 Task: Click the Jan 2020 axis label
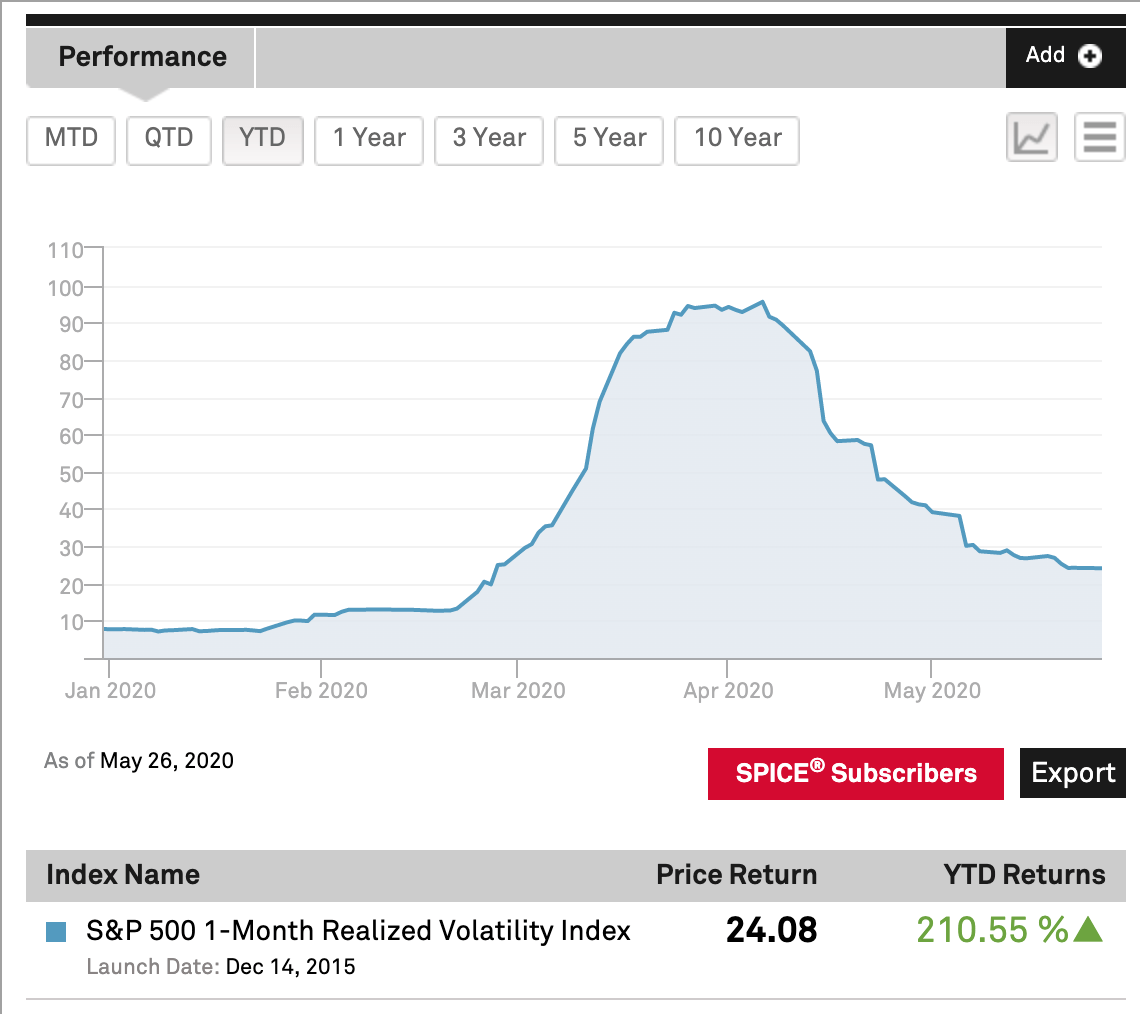(111, 691)
